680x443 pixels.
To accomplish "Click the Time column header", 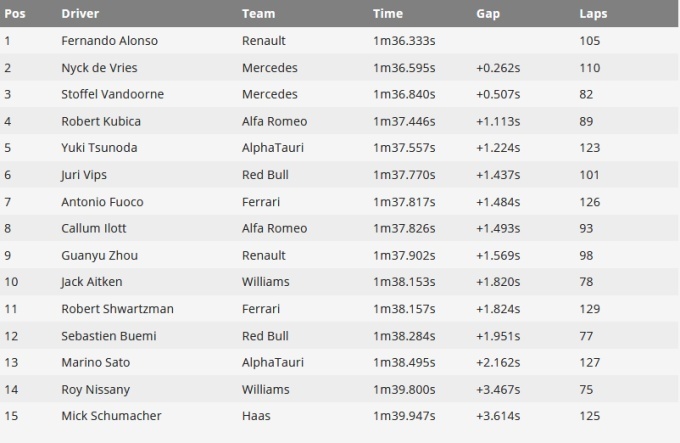I will click(x=387, y=14).
